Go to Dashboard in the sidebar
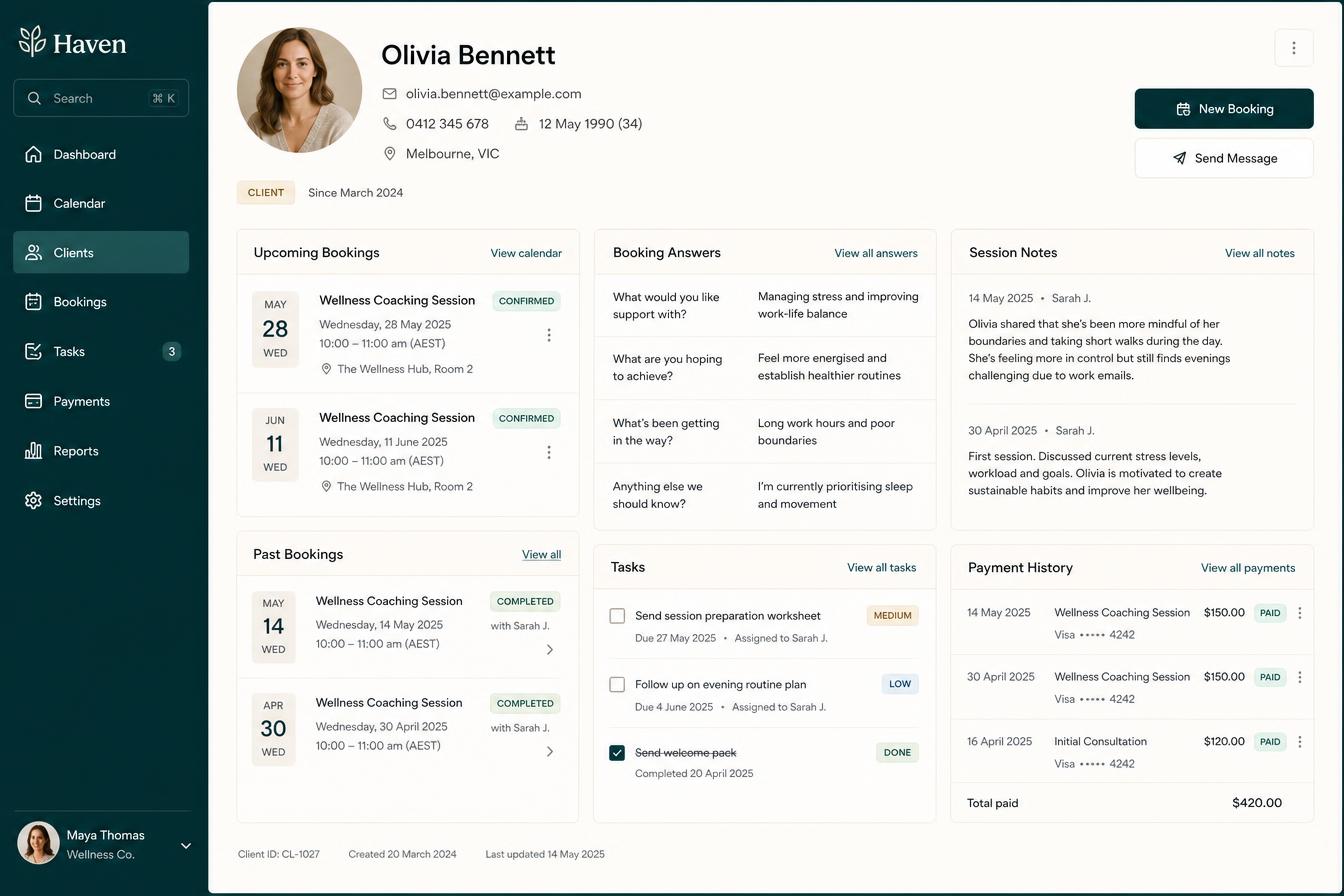The image size is (1344, 896). click(101, 154)
